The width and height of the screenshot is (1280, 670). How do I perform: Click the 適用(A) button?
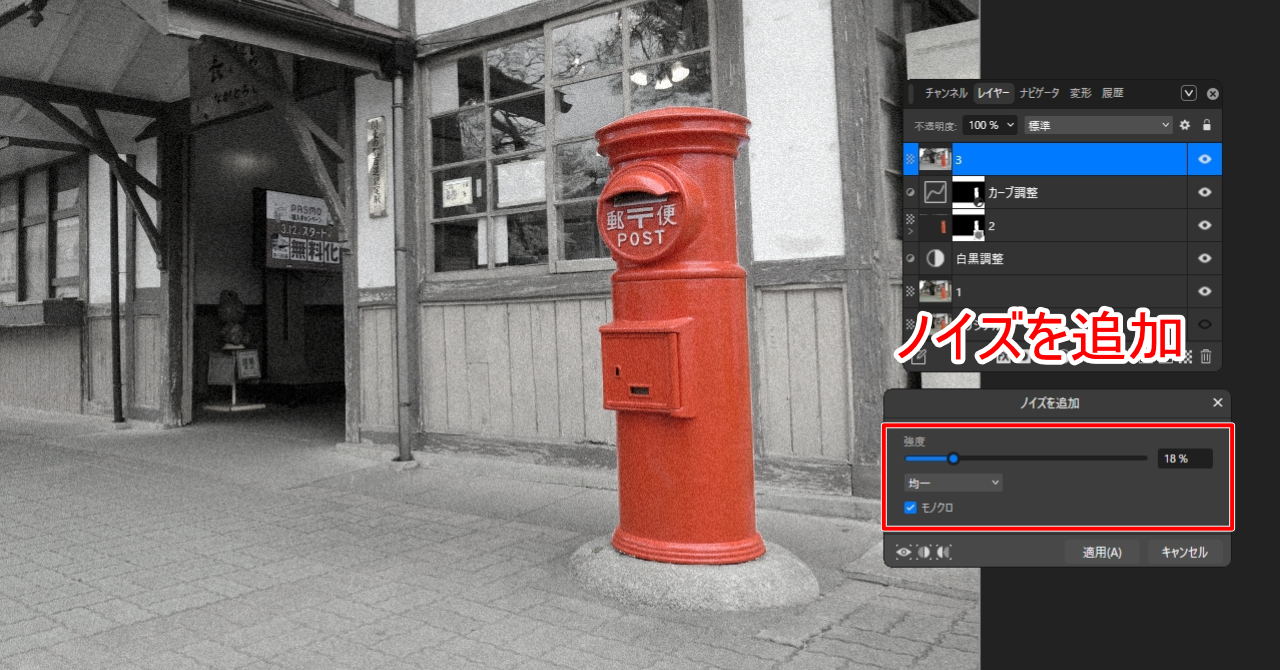[x=1102, y=552]
